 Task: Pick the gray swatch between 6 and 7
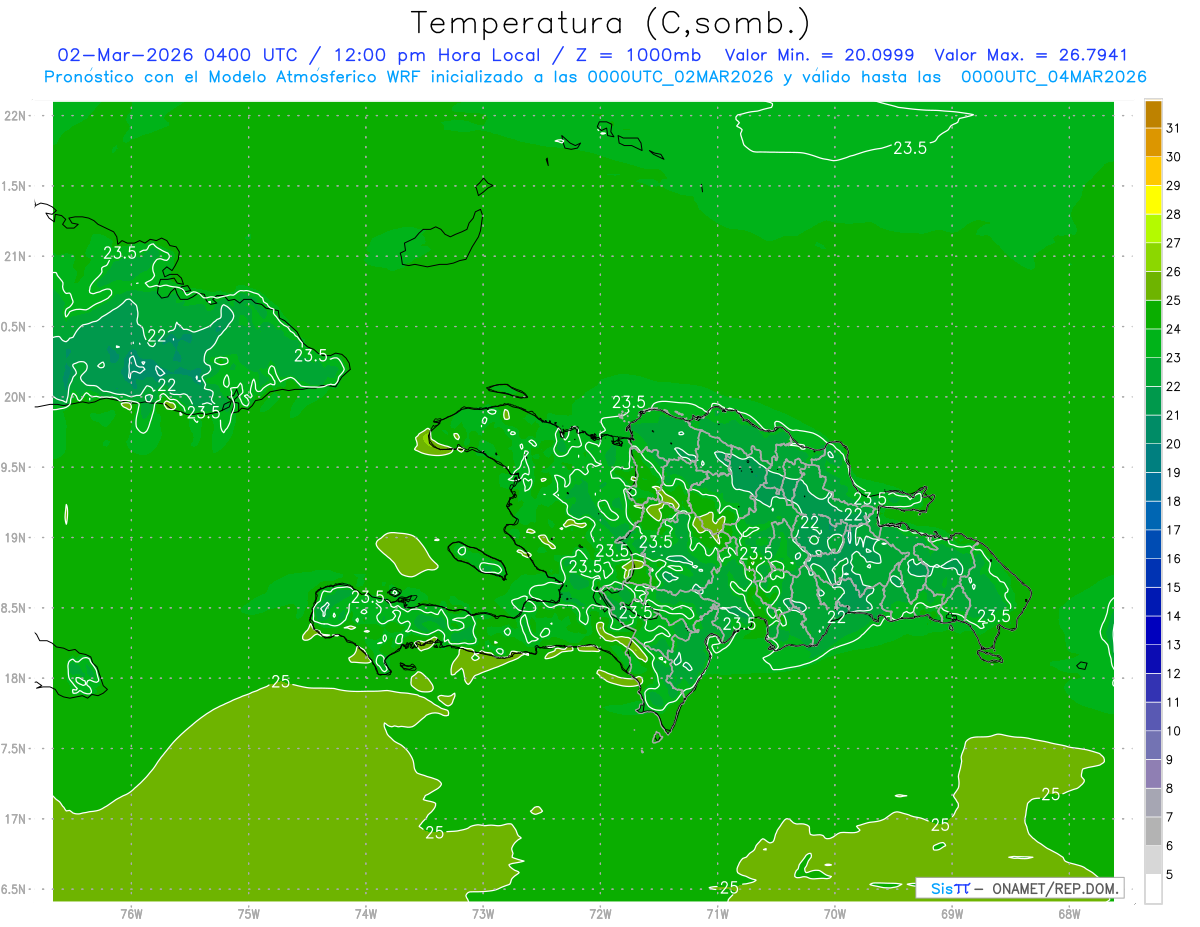[x=1153, y=831]
